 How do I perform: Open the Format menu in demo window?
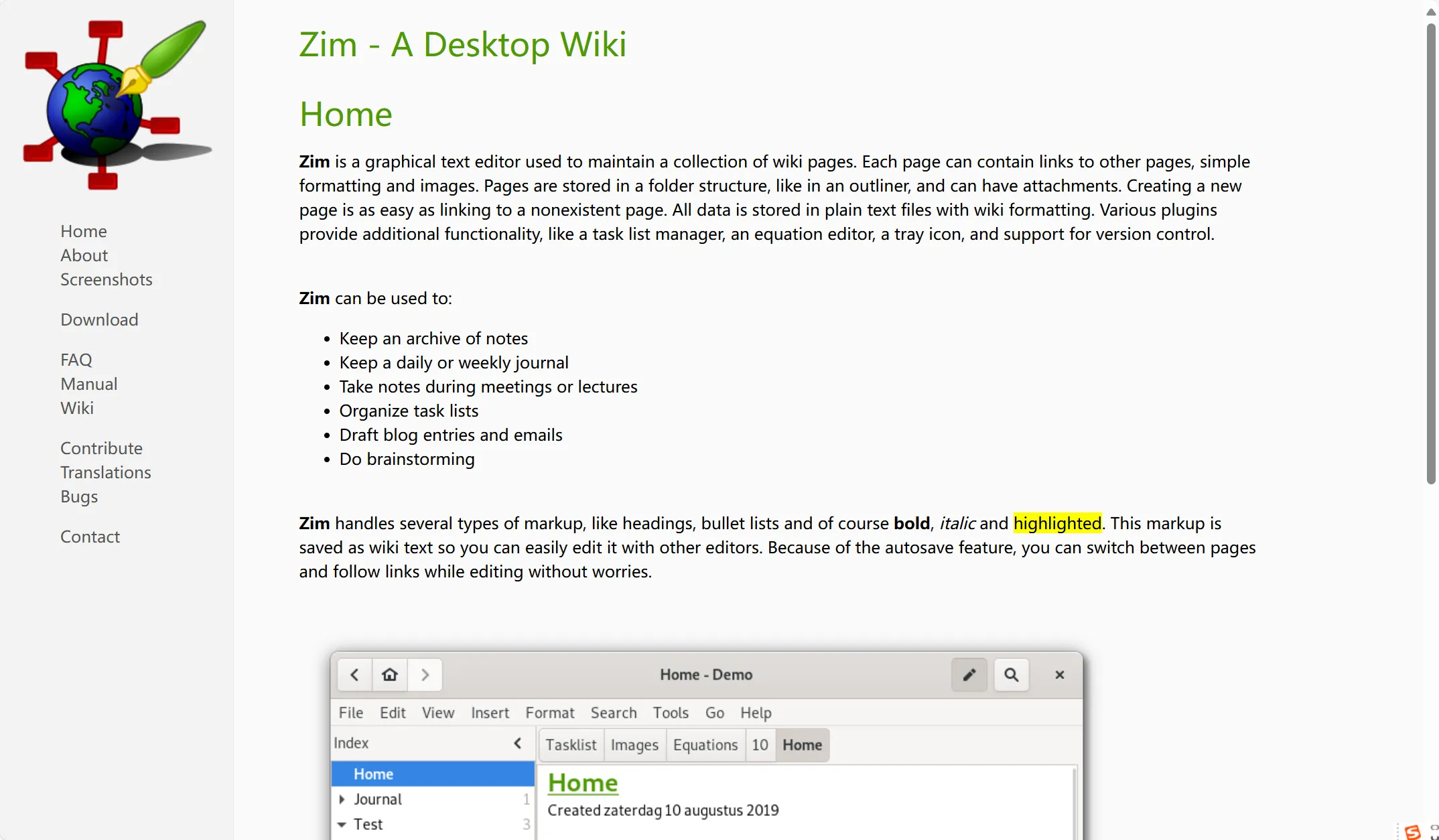(549, 712)
